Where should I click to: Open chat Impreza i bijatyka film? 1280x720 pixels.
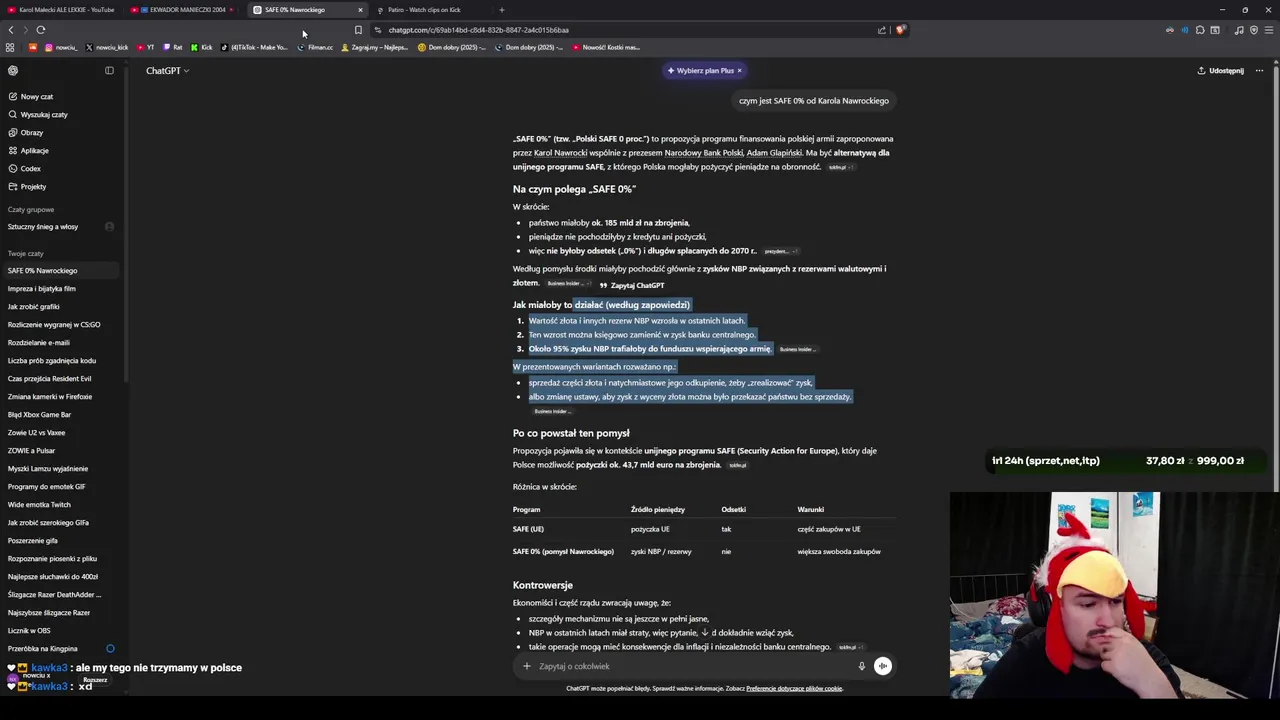60,289
